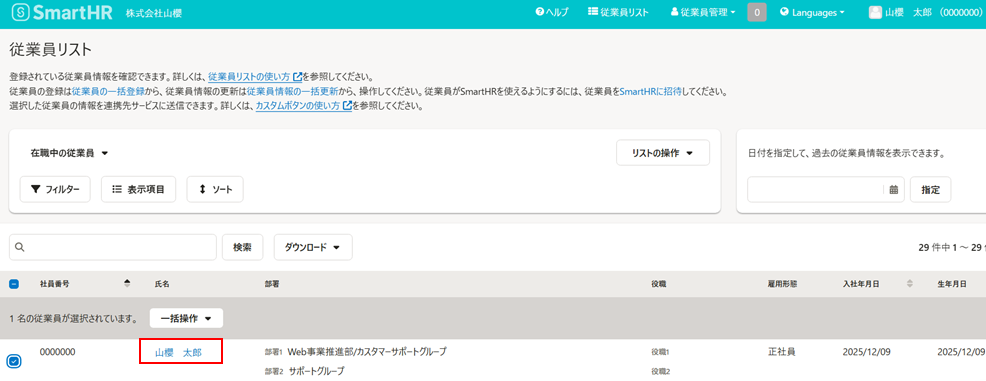Screen dimensions: 986x381
Task: Click Web事業推進部/カスタマーサポートグループ department text
Action: click(367, 352)
